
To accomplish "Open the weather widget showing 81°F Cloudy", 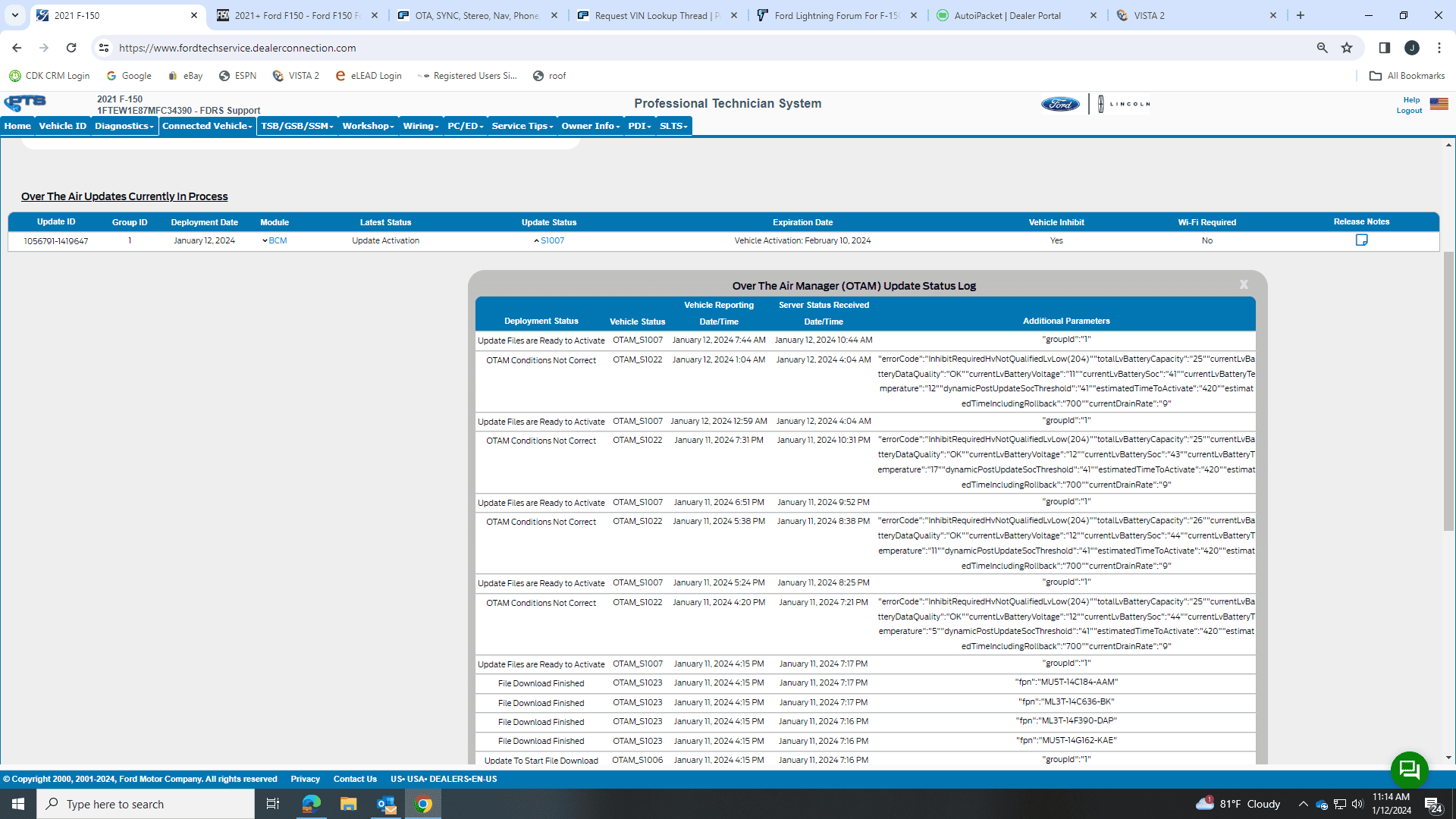I will (x=1238, y=804).
